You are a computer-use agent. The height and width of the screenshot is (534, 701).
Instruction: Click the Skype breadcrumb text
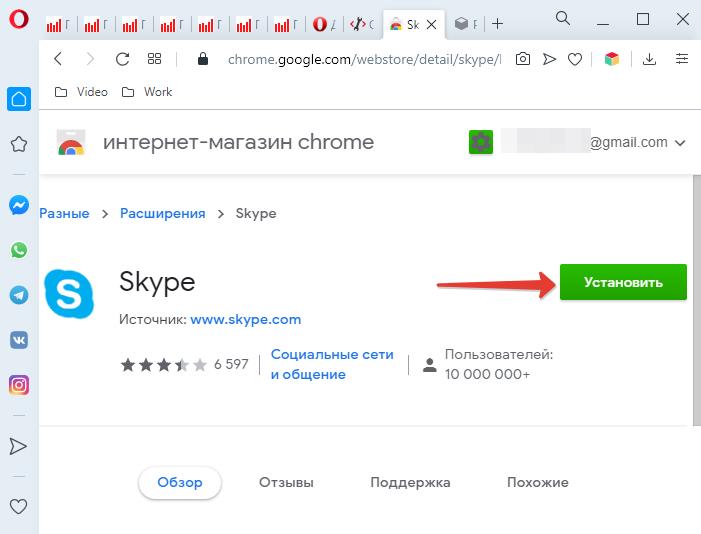point(256,213)
